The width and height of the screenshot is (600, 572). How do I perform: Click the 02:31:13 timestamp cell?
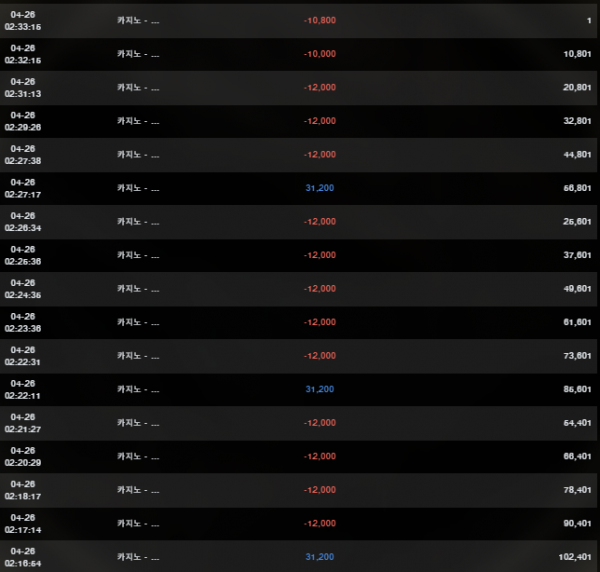tap(22, 87)
